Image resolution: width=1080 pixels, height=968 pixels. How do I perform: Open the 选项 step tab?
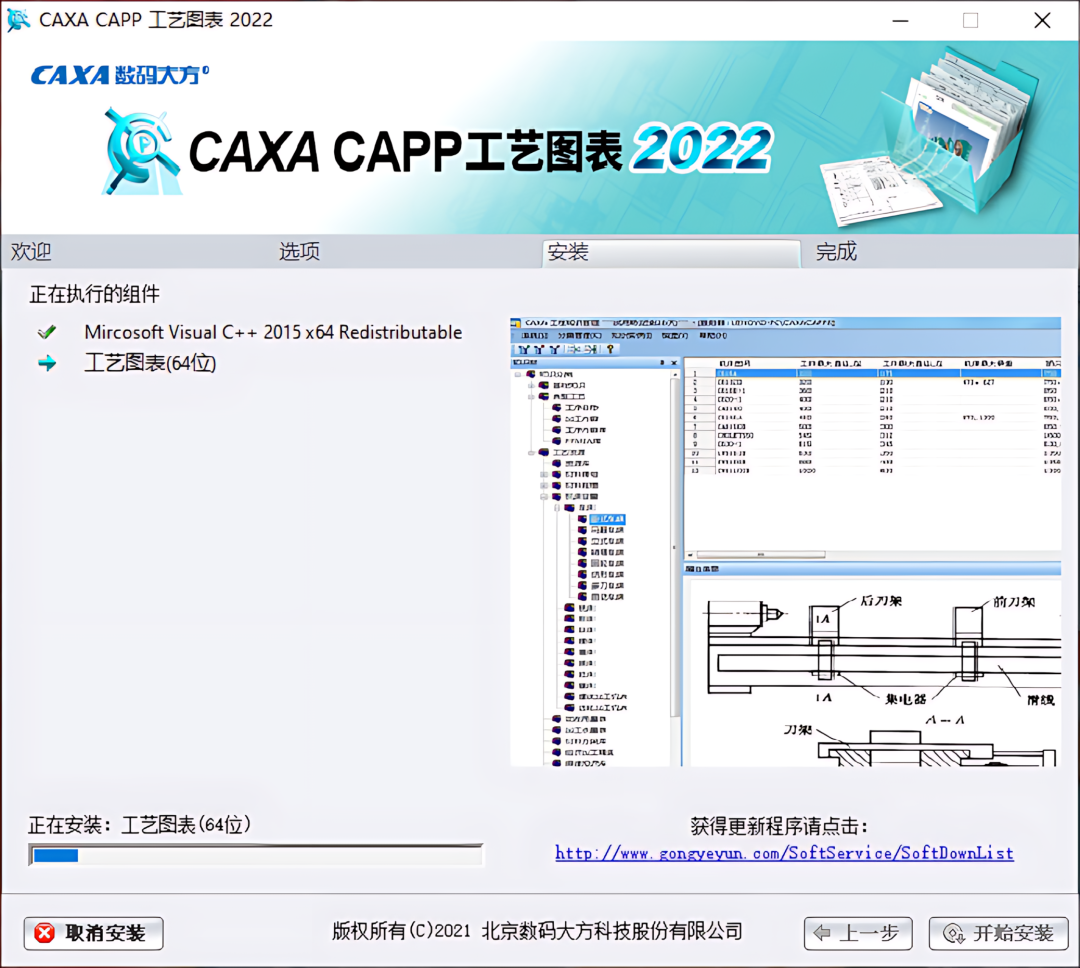point(299,251)
